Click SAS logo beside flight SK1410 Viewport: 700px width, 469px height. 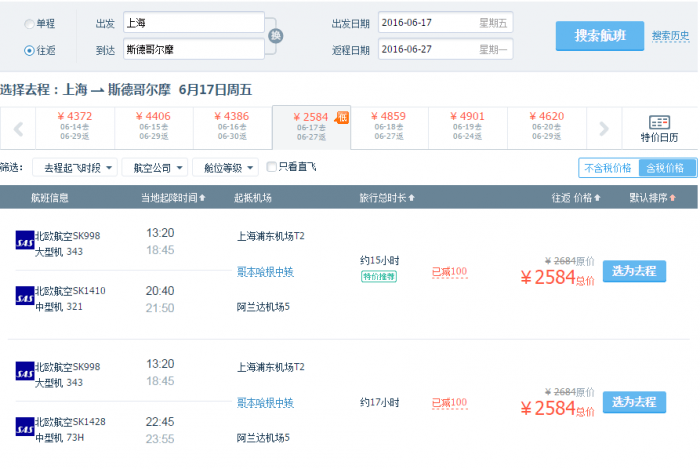[x=25, y=296]
